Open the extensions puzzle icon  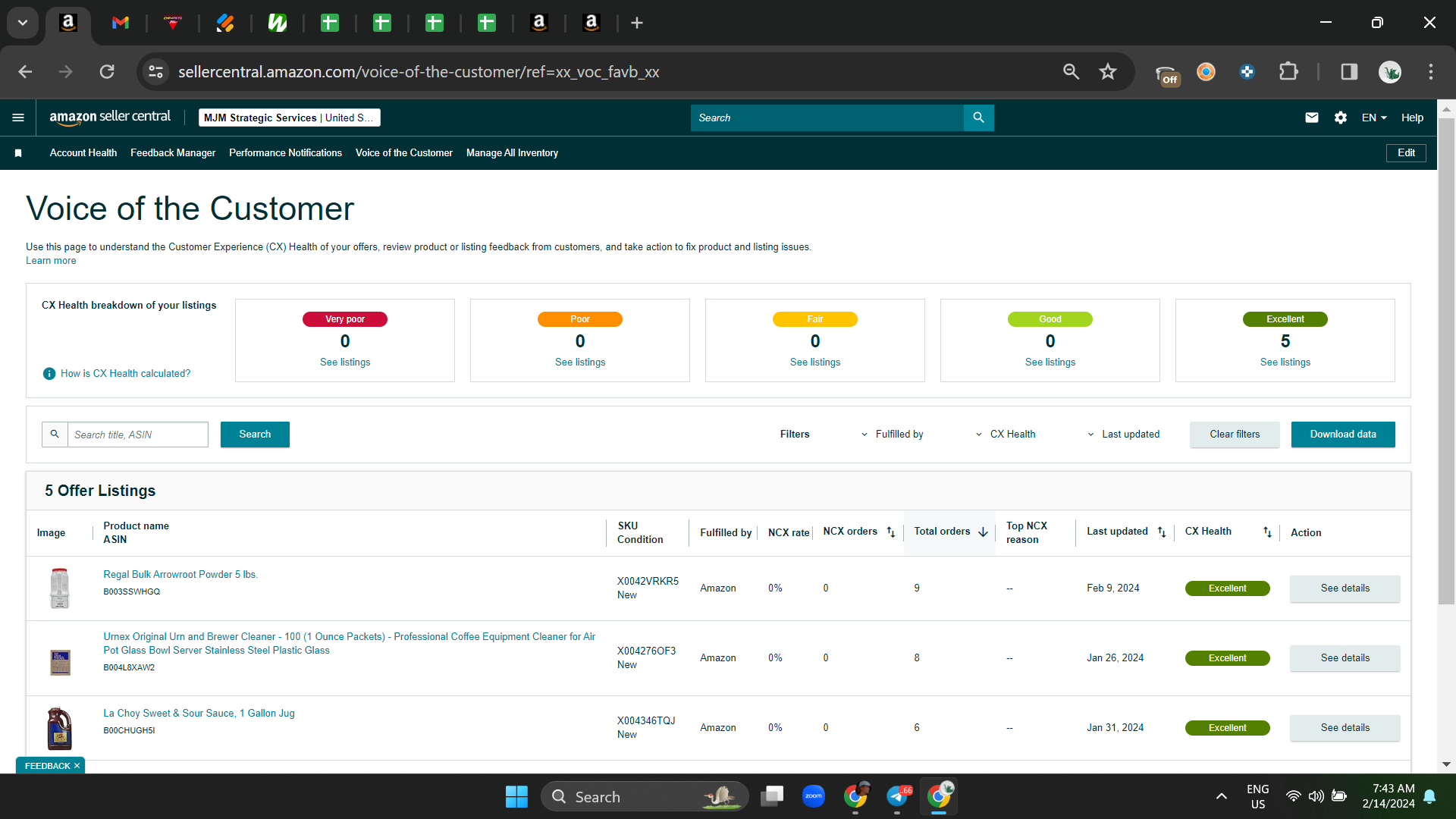[x=1288, y=72]
